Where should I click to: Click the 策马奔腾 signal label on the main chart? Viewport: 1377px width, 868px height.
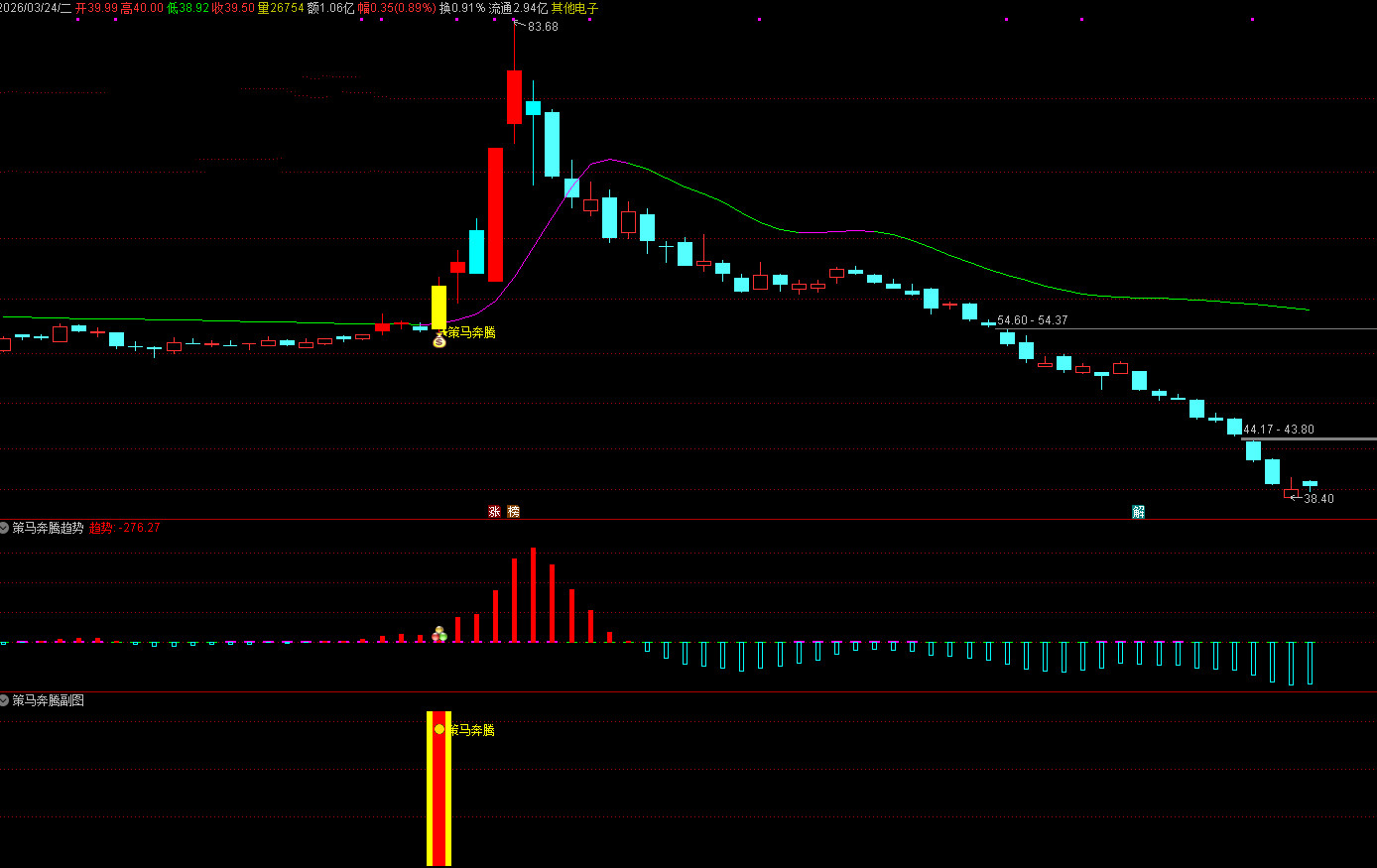[471, 332]
